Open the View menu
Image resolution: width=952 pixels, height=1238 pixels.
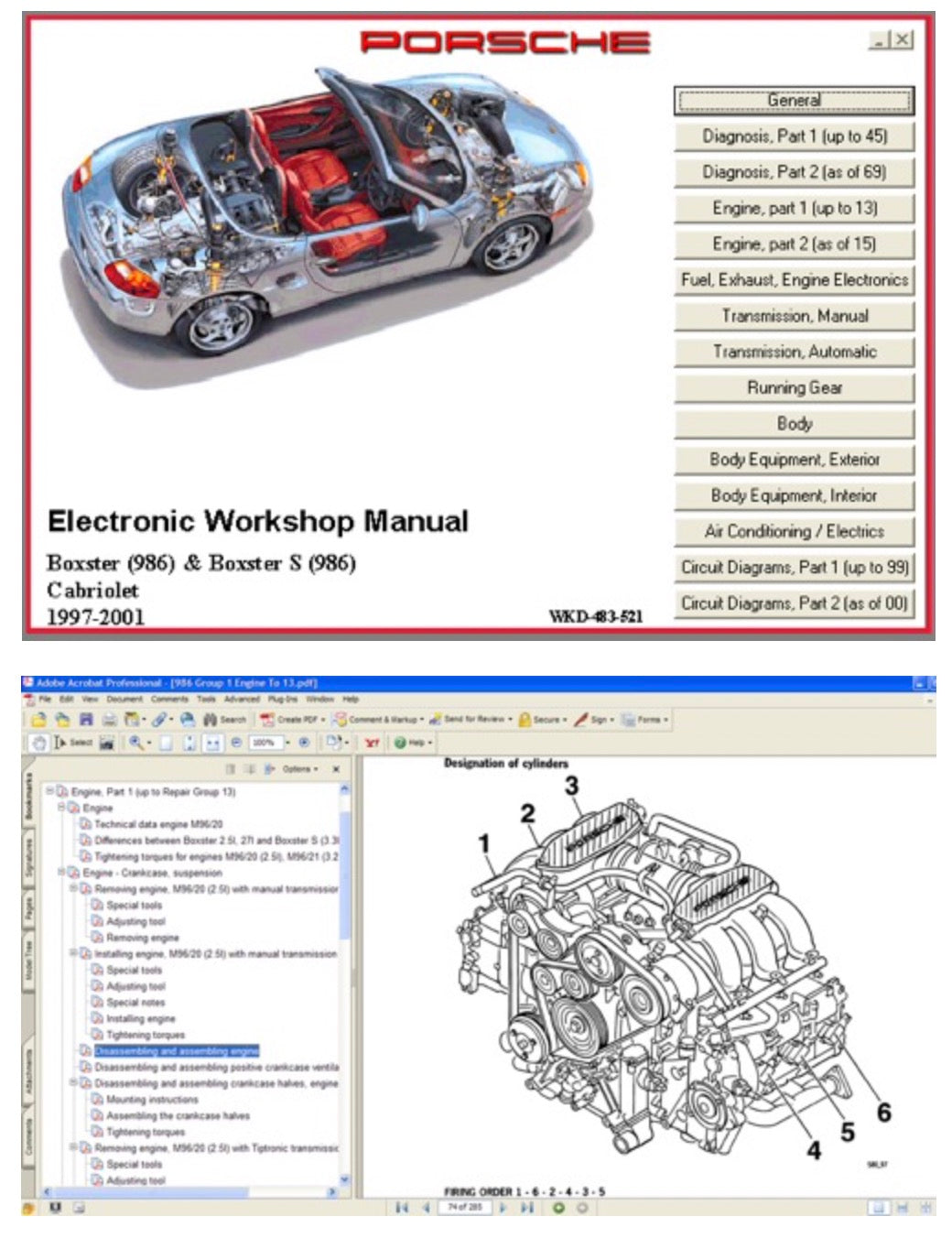click(x=90, y=699)
